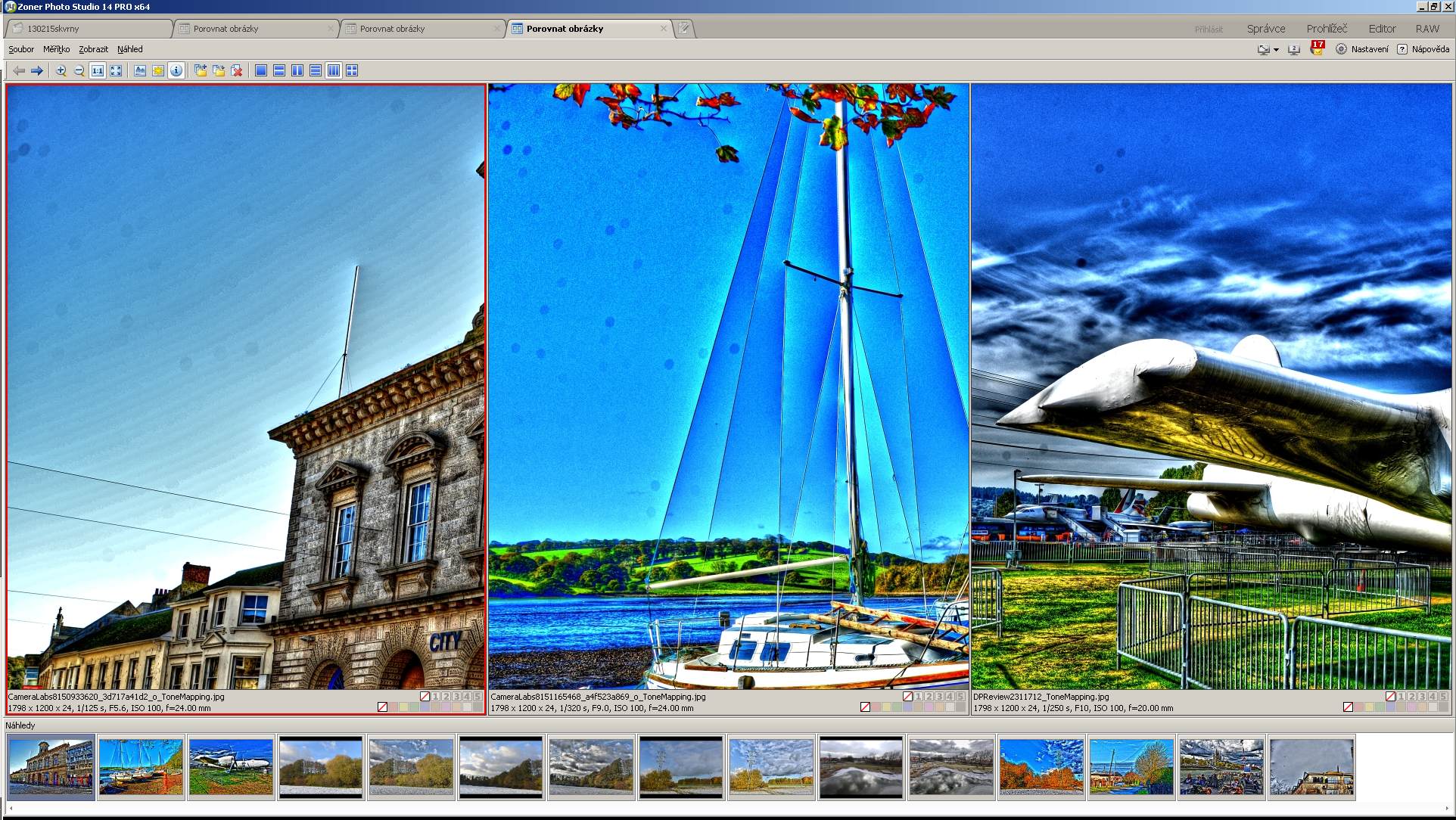The width and height of the screenshot is (1456, 820).
Task: Set rating 3 on first image
Action: click(x=456, y=697)
